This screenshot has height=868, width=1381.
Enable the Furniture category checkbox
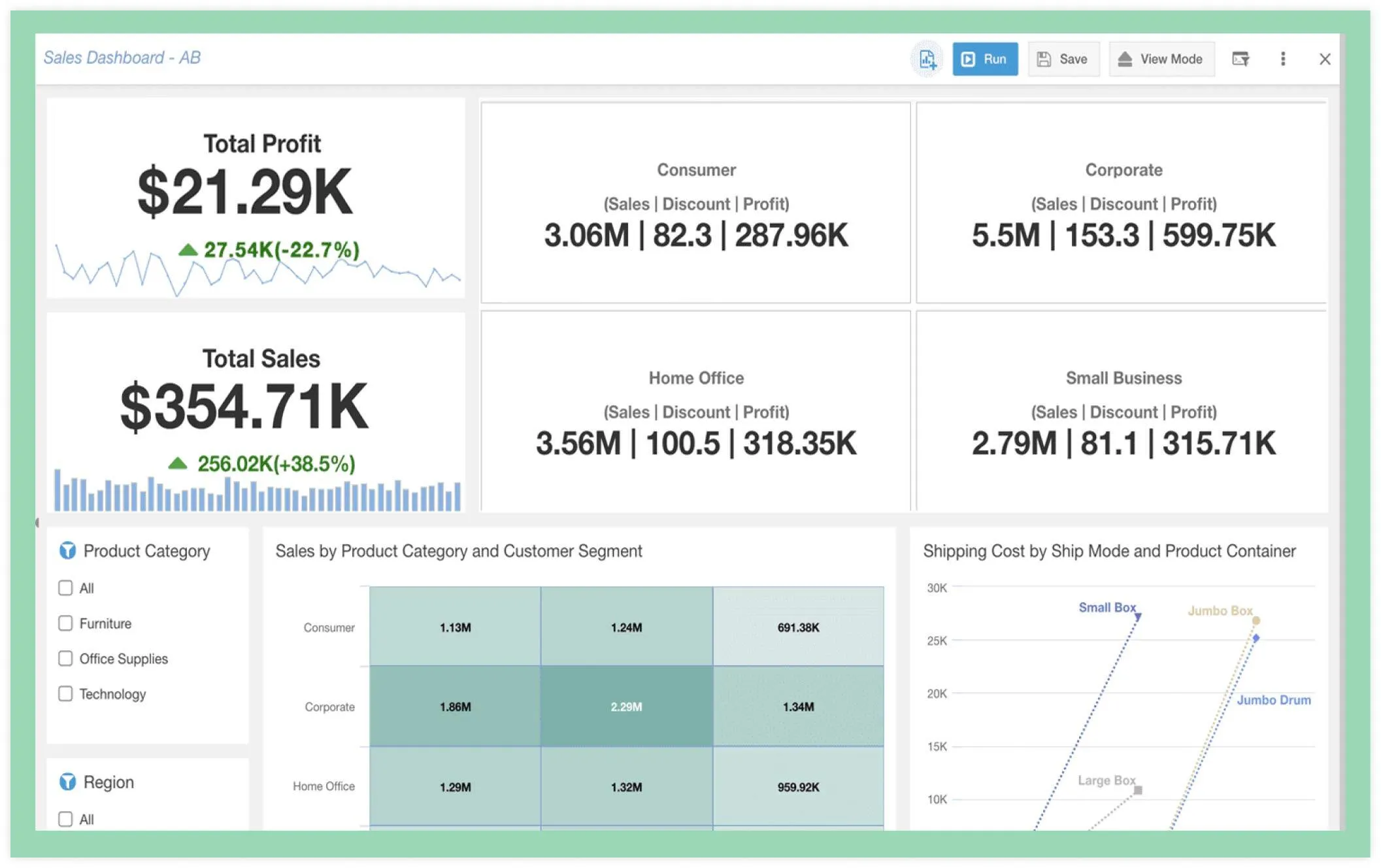click(x=65, y=623)
